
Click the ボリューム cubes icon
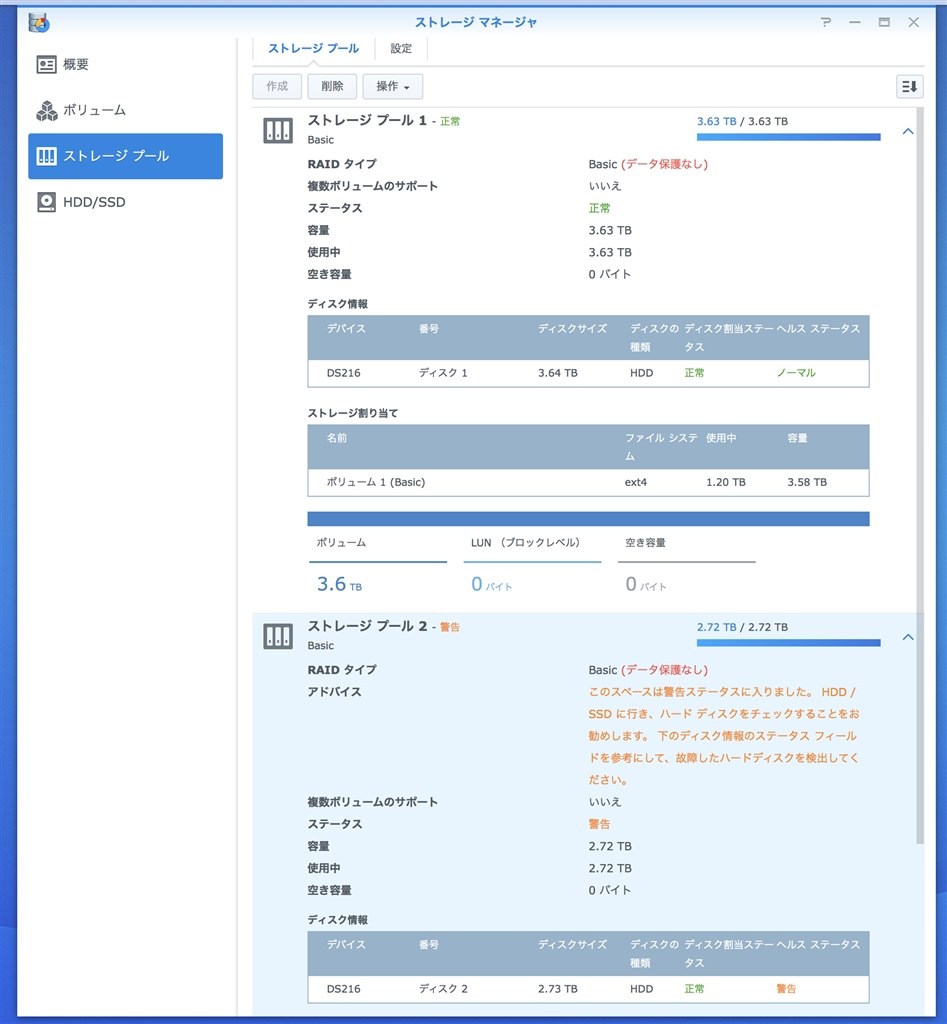46,111
